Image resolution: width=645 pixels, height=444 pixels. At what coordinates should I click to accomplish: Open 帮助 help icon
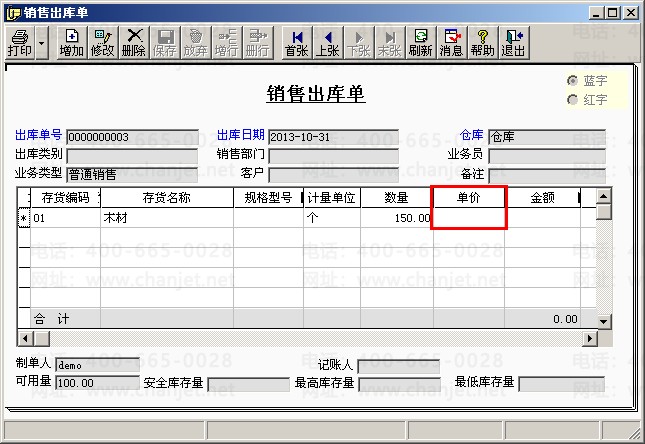(x=483, y=43)
